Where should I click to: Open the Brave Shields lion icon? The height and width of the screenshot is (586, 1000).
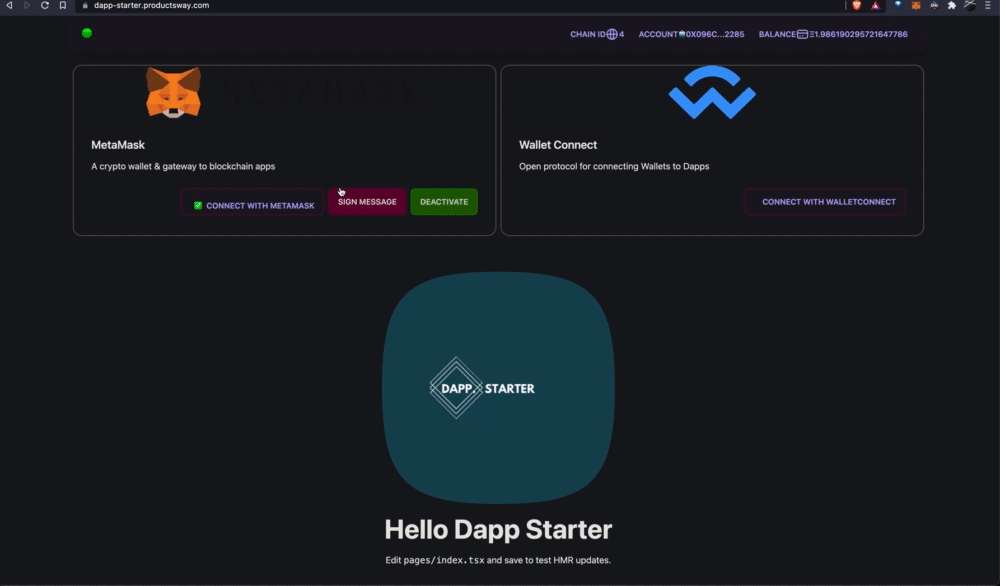[x=857, y=5]
